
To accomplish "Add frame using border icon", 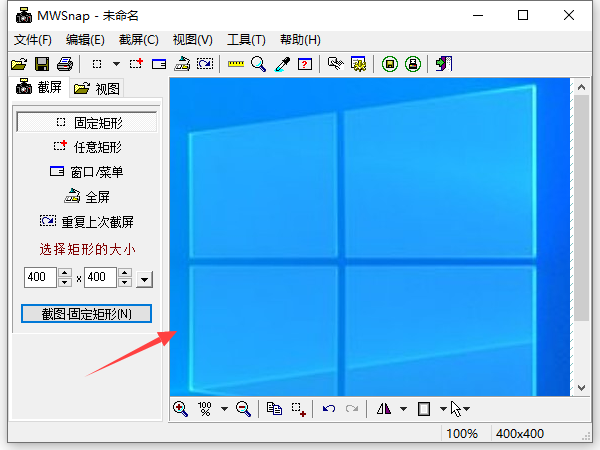I will pos(424,409).
